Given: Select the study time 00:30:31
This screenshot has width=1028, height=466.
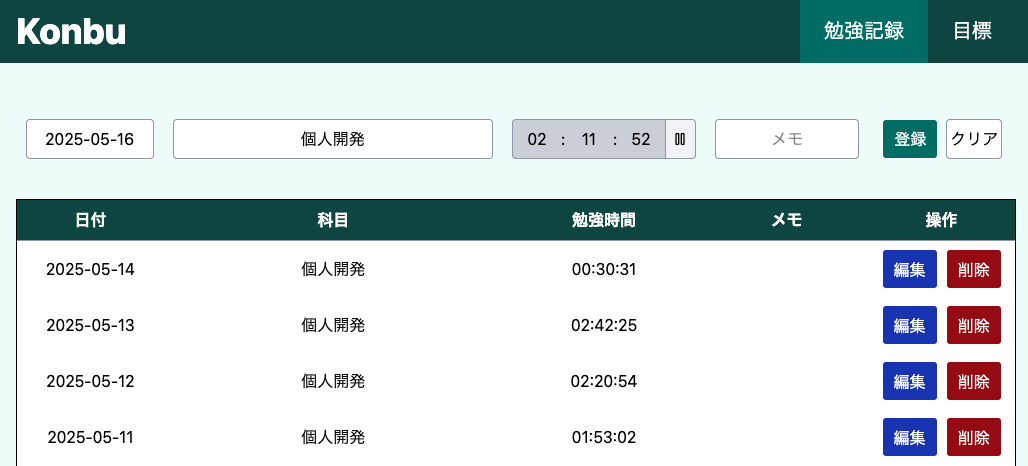Looking at the screenshot, I should click(604, 269).
